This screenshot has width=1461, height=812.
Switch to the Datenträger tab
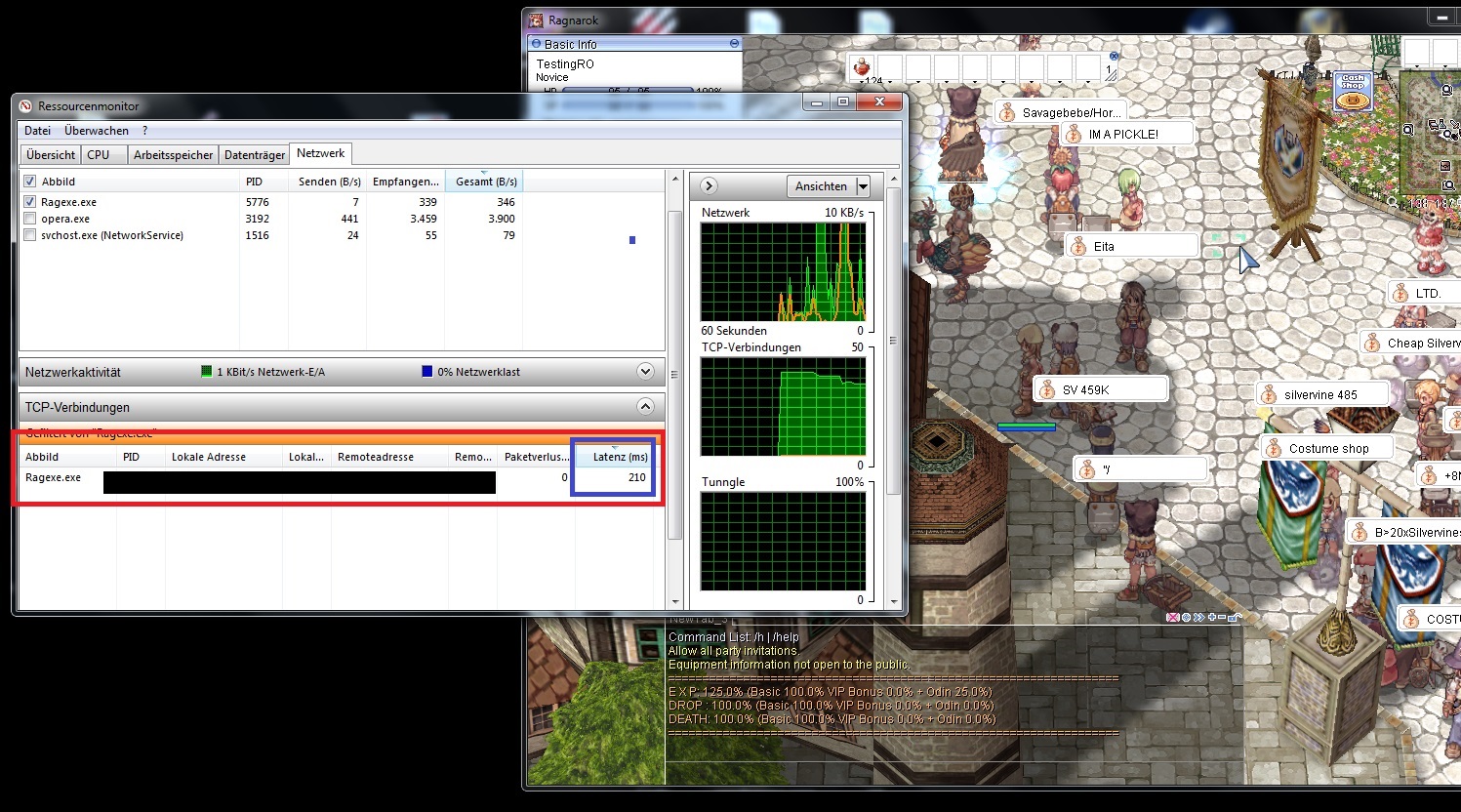click(x=255, y=155)
